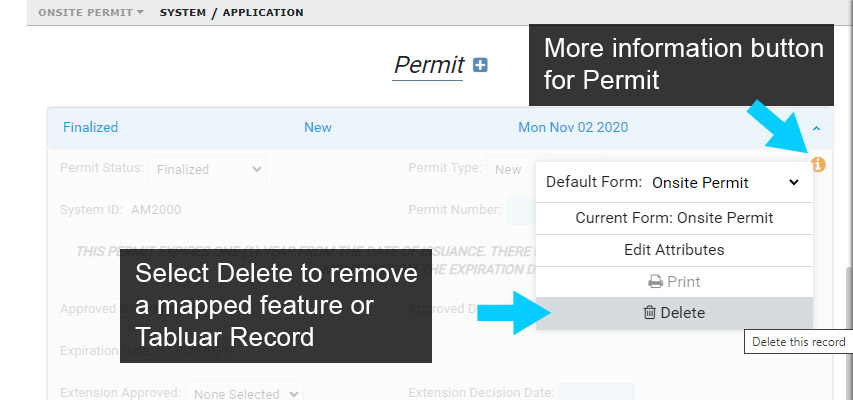Click the printer icon for Print
853x400 pixels.
(x=656, y=282)
